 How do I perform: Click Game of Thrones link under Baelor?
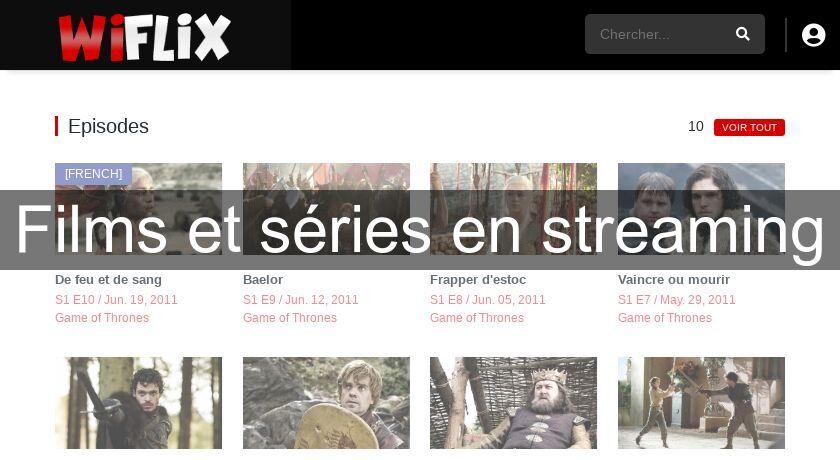click(x=290, y=318)
